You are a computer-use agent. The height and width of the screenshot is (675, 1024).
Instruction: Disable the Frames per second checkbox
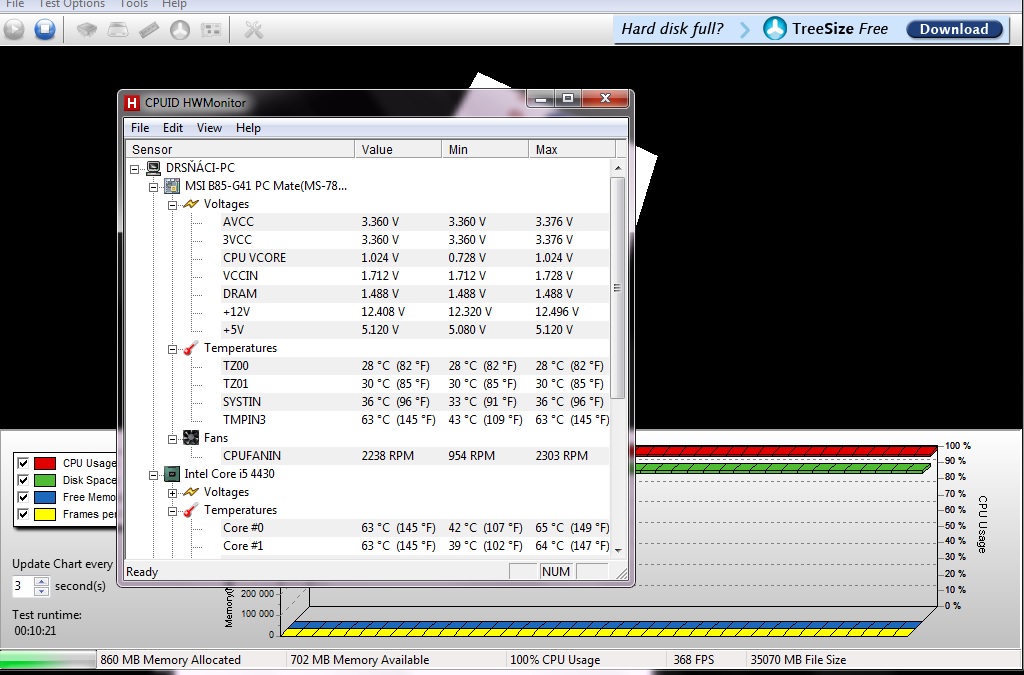tap(24, 514)
